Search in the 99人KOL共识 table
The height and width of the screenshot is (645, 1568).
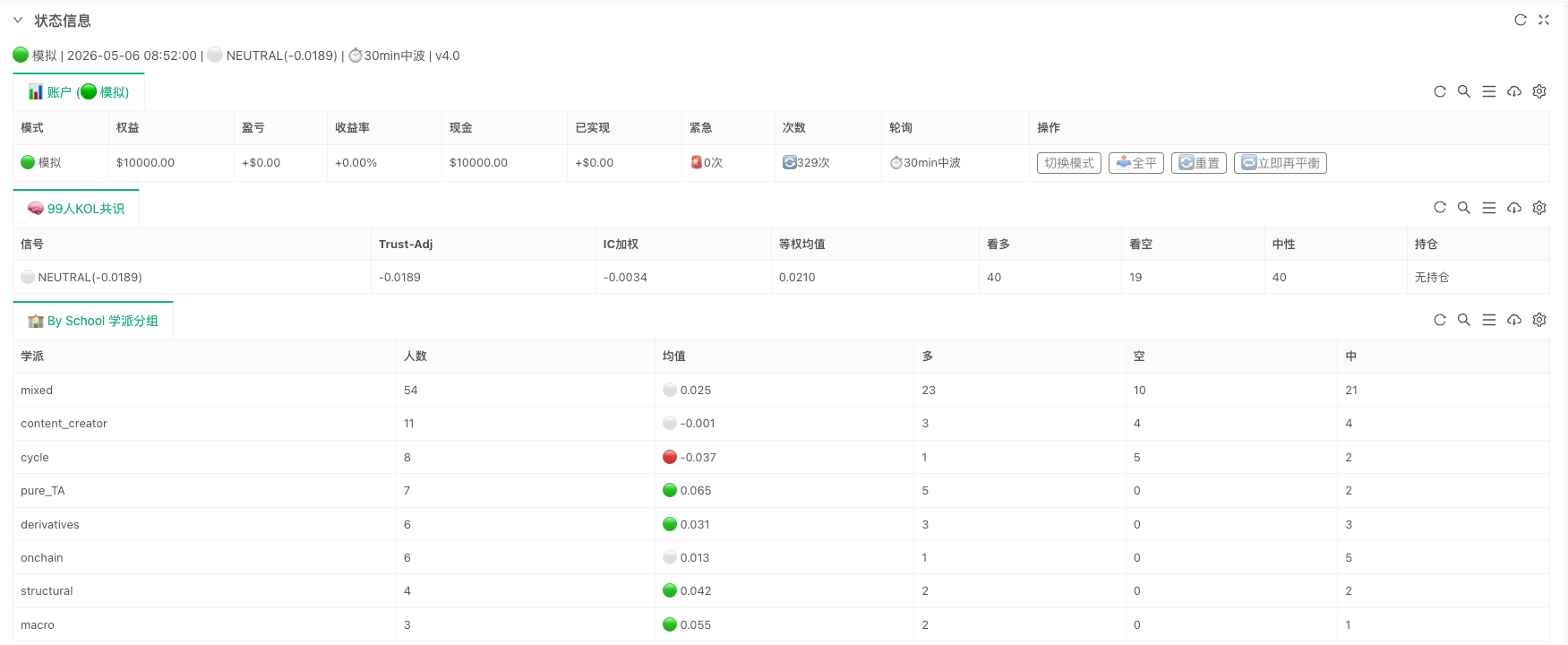[1464, 208]
